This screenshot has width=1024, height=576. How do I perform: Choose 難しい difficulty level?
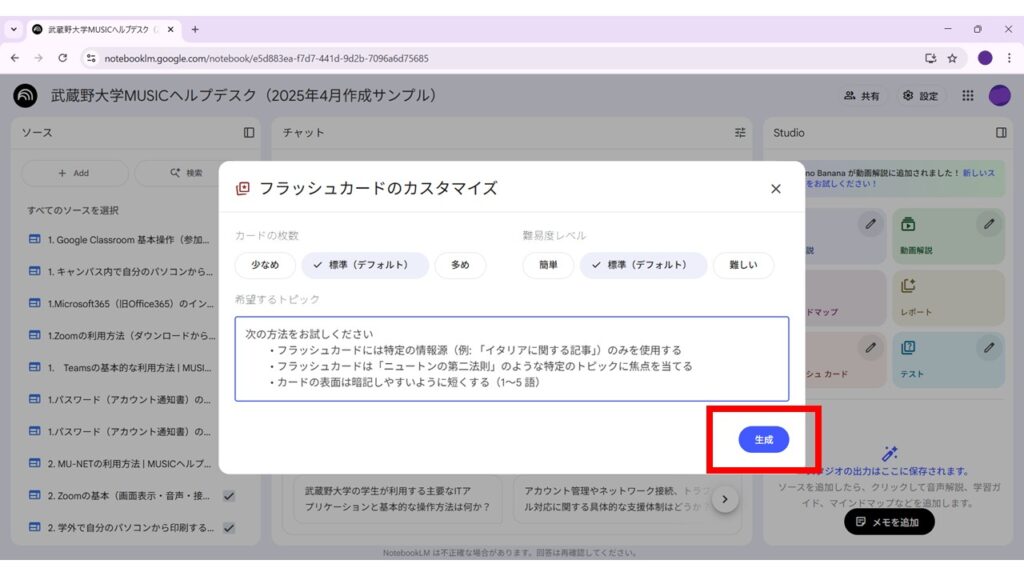[x=743, y=265]
